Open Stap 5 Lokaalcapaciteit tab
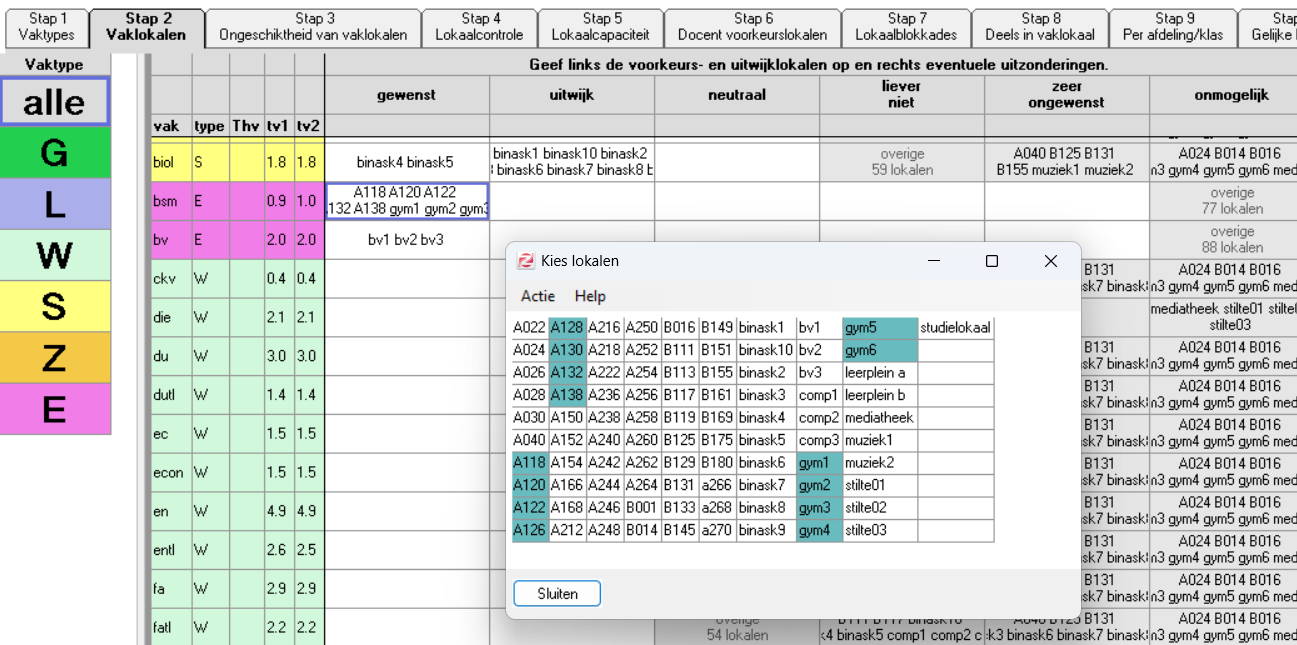The height and width of the screenshot is (645, 1297). [600, 27]
